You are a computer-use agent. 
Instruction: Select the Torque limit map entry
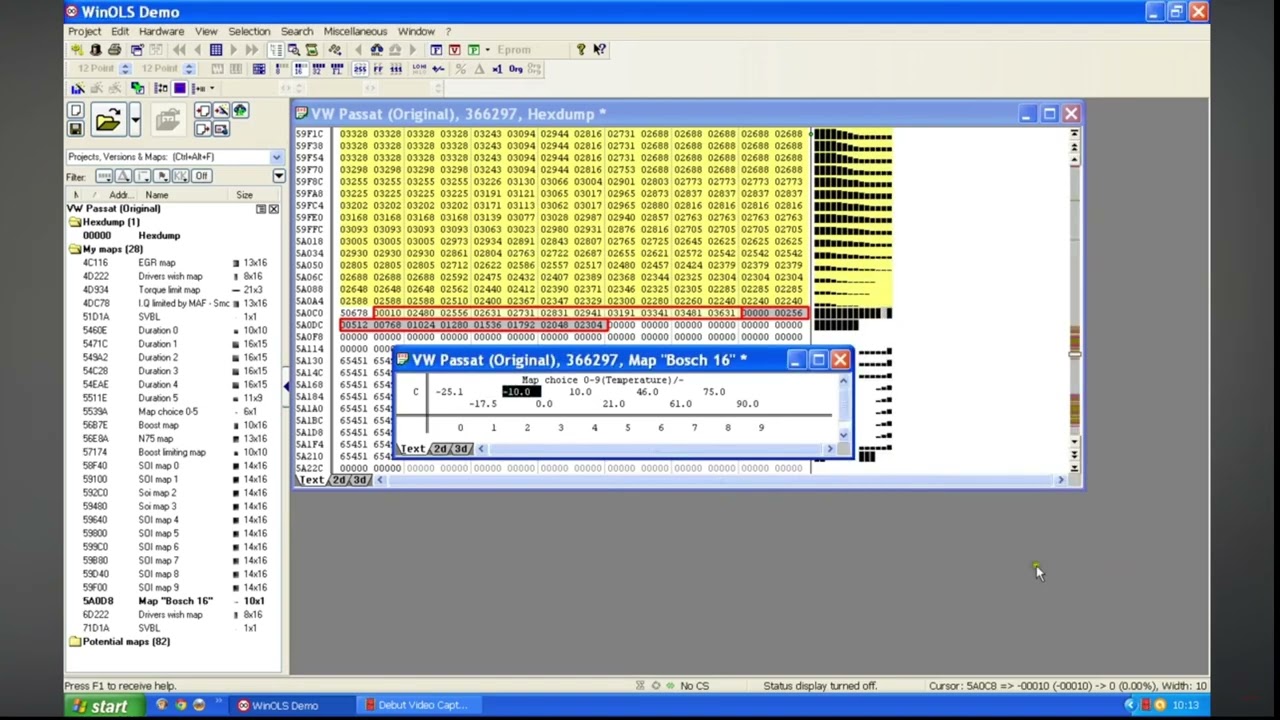[169, 290]
